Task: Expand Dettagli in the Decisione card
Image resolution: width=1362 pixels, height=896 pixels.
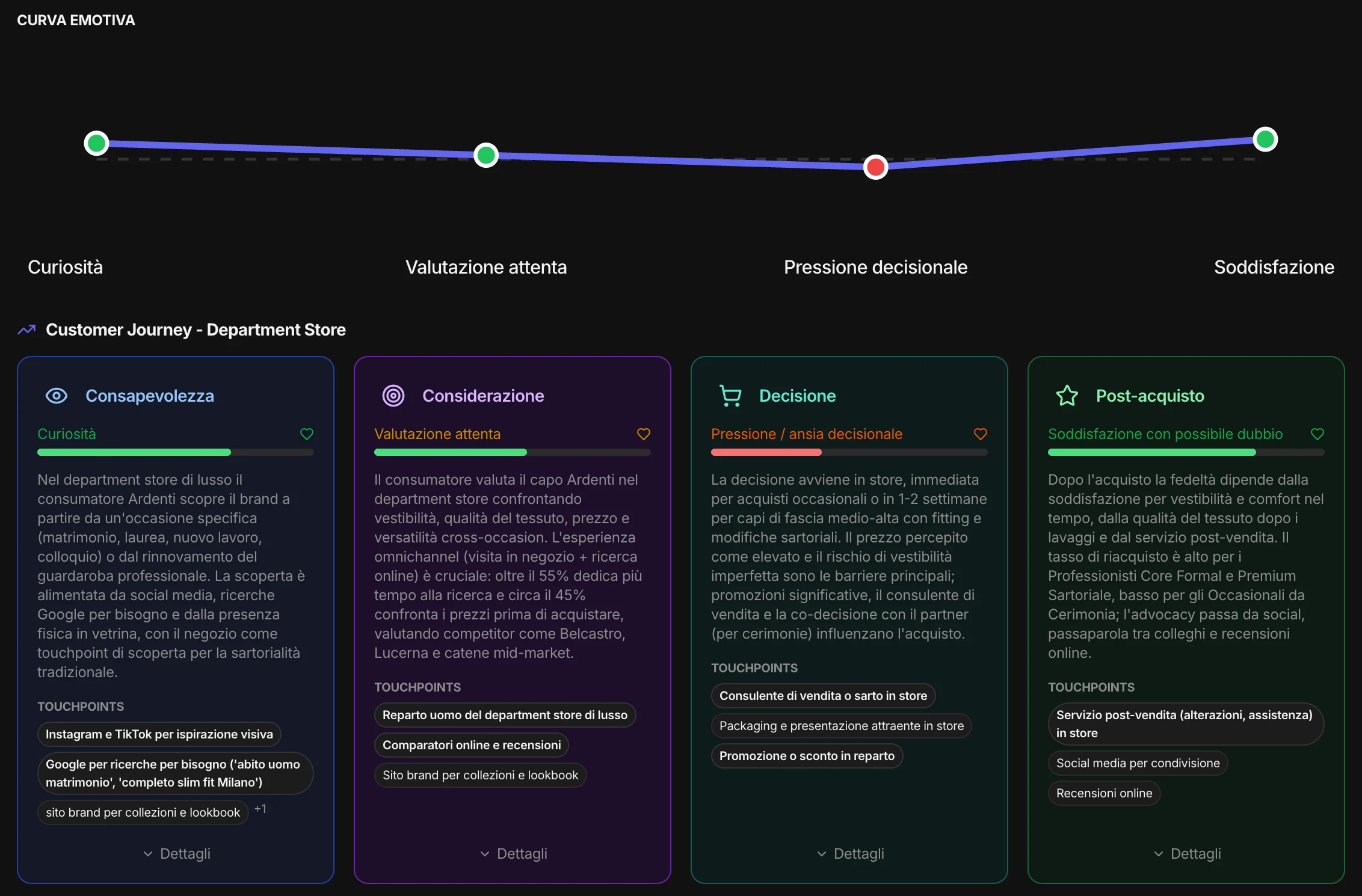Action: point(850,854)
